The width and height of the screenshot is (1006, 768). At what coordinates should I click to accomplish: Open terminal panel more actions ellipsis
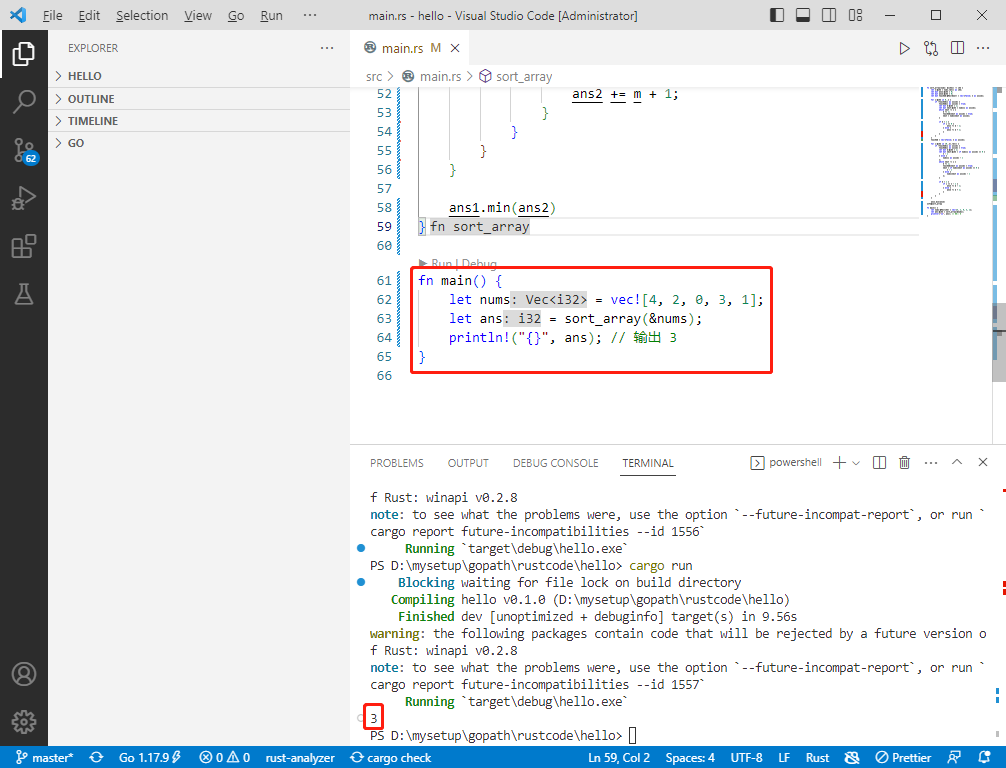931,463
